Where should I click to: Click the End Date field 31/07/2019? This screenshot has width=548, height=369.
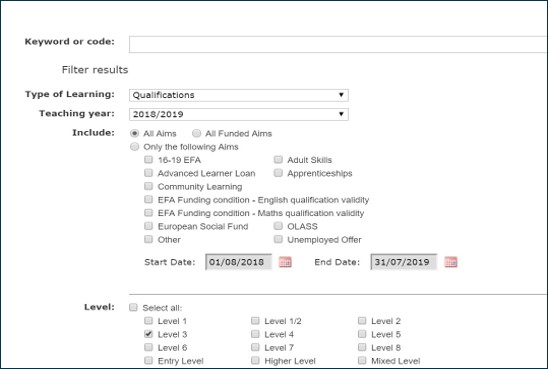click(404, 262)
